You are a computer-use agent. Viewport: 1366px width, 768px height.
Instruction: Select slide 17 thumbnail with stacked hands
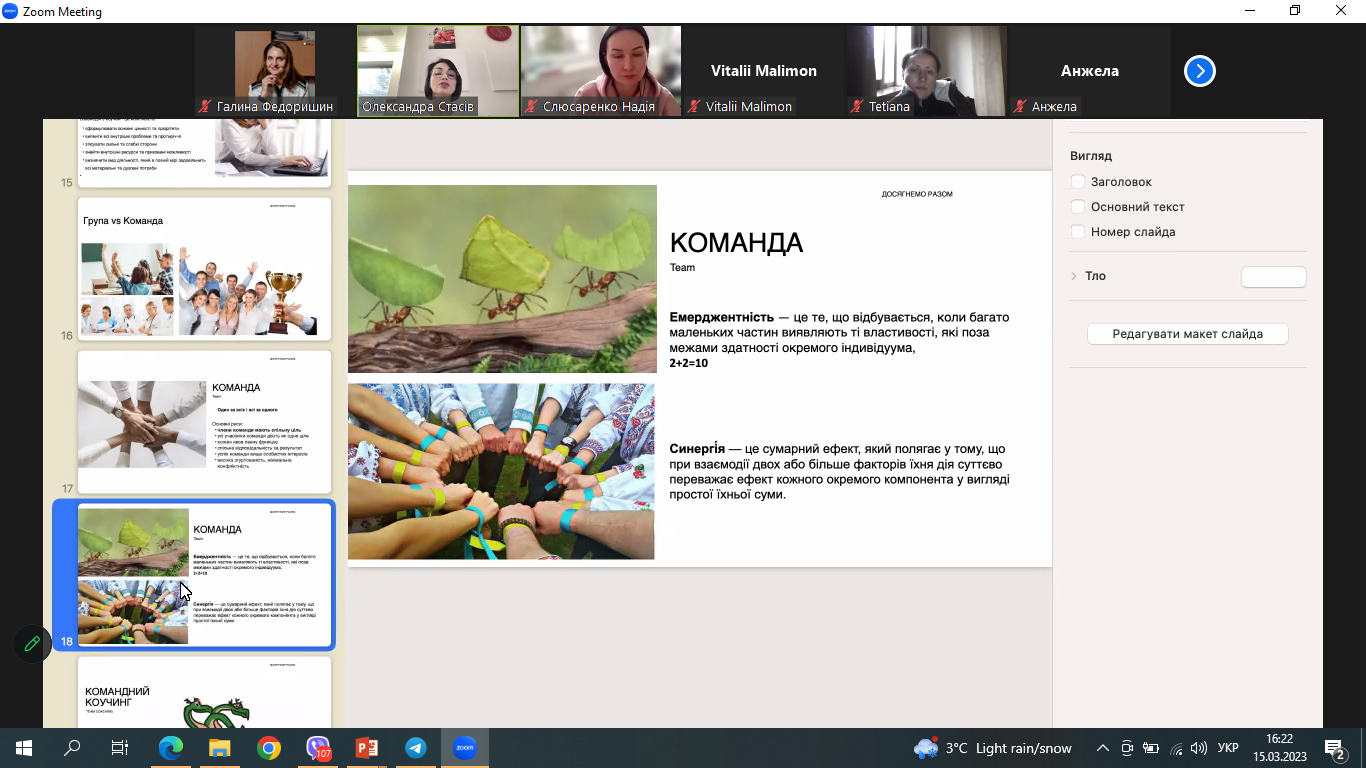204,422
